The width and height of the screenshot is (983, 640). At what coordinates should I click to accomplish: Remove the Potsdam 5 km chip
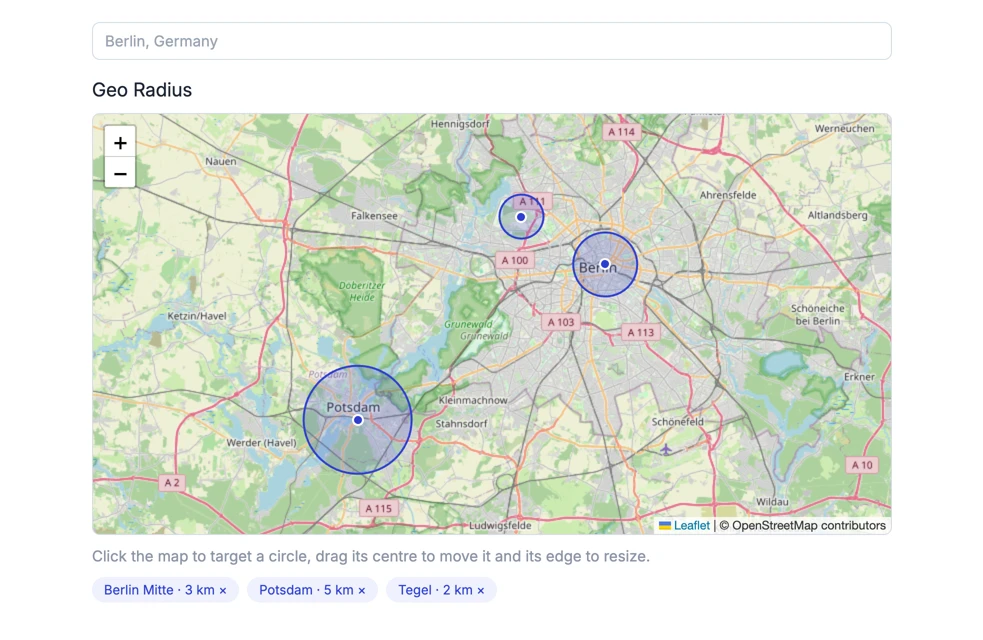click(x=362, y=590)
